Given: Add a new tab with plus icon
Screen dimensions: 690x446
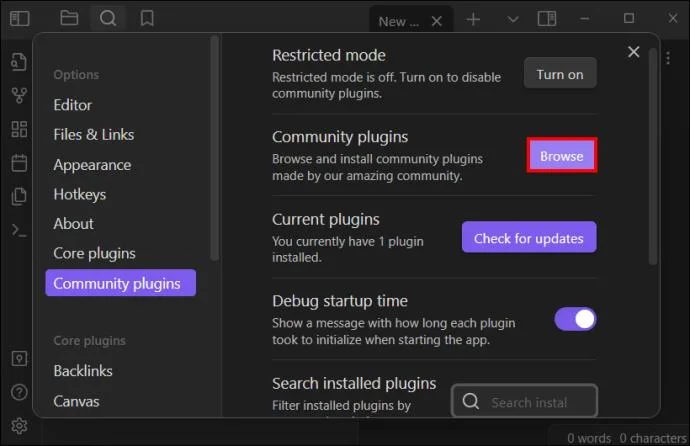Looking at the screenshot, I should click(473, 19).
